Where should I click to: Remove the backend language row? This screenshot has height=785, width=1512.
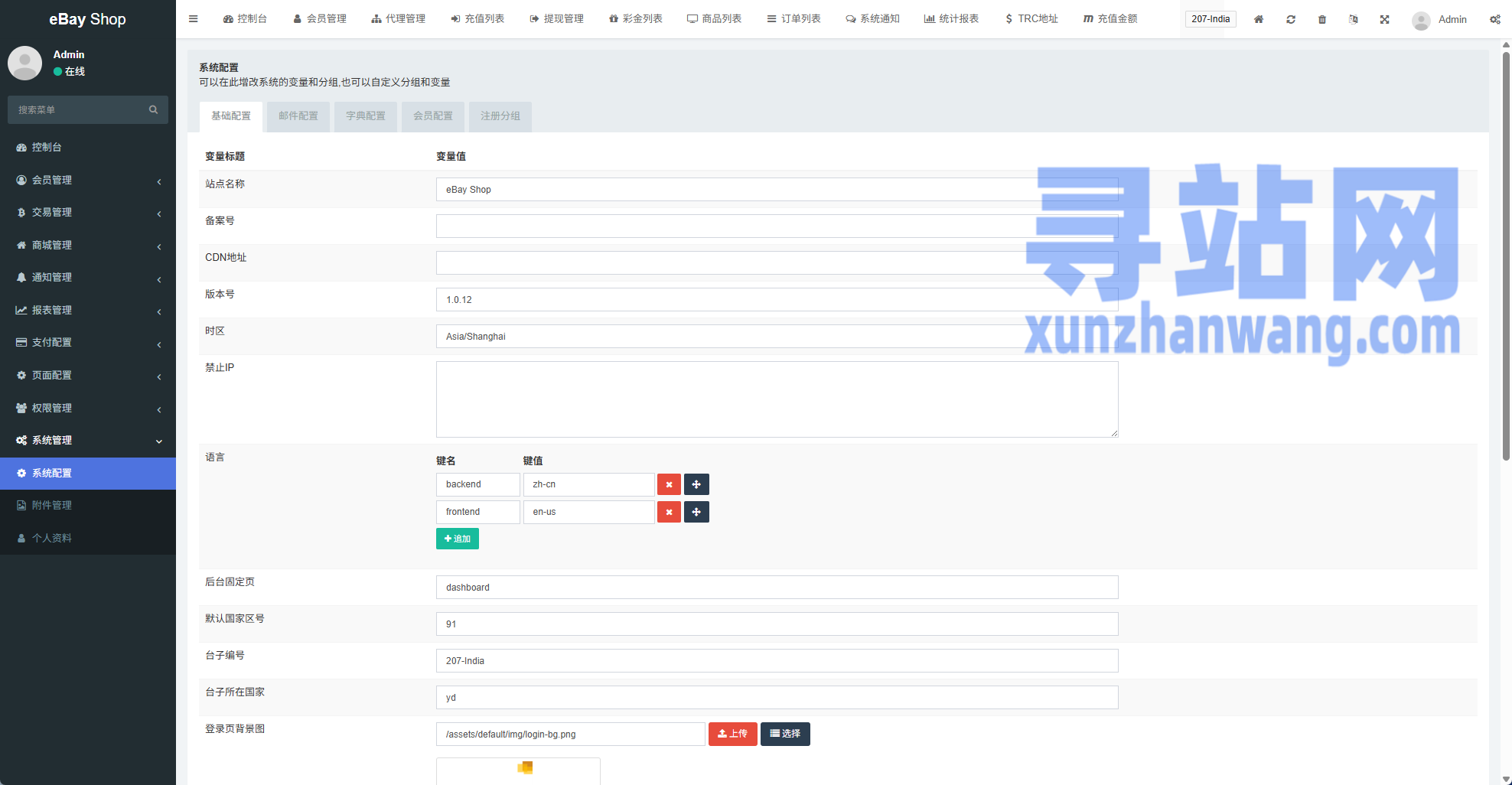tap(669, 484)
